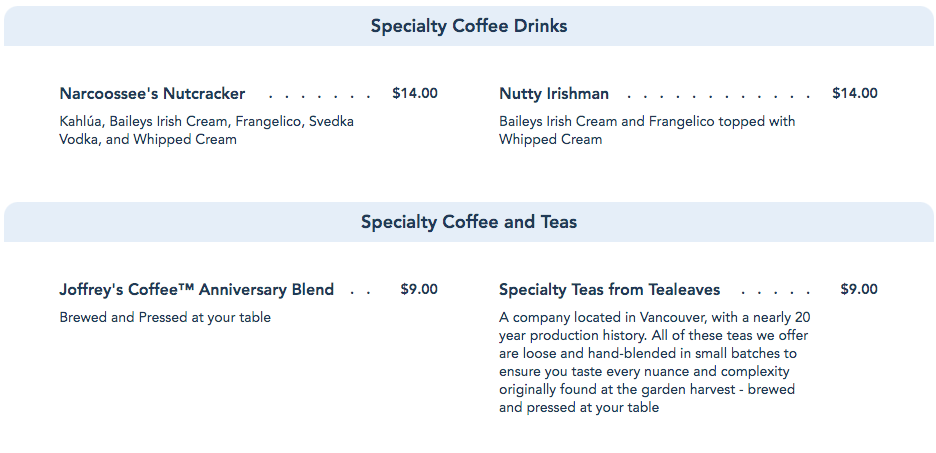Click the $14.00 price for Narcoossee's Nutcracker
936x453 pixels.
[414, 94]
